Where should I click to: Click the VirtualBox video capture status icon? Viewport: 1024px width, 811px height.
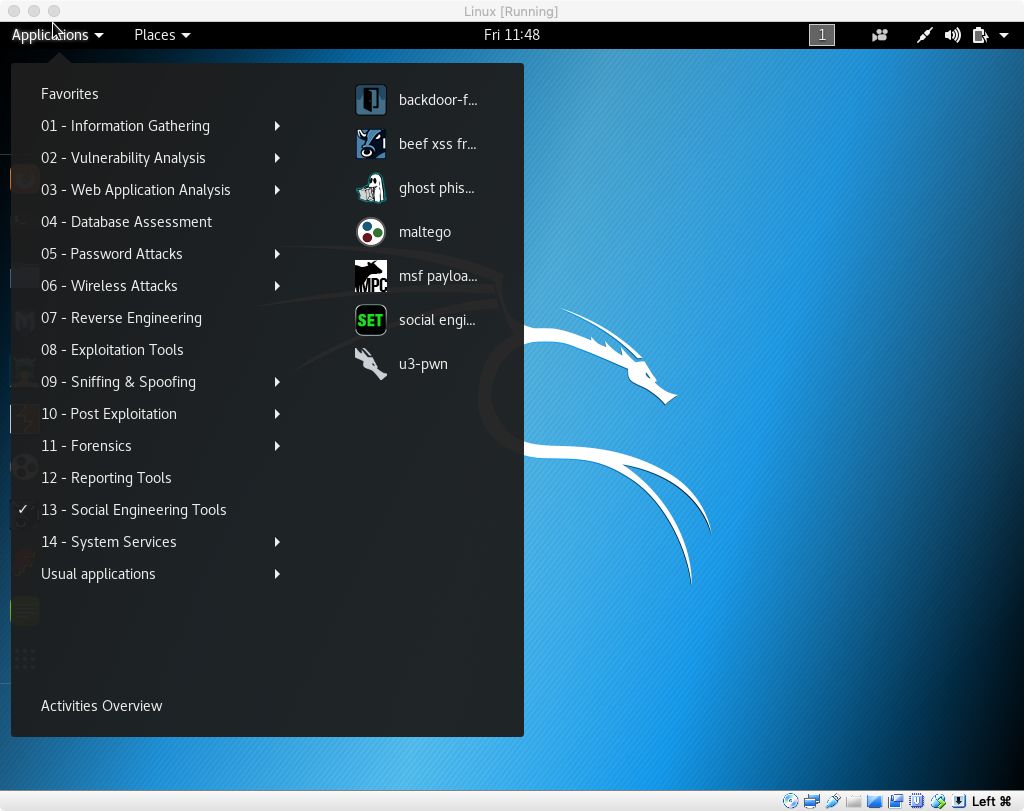pos(895,801)
